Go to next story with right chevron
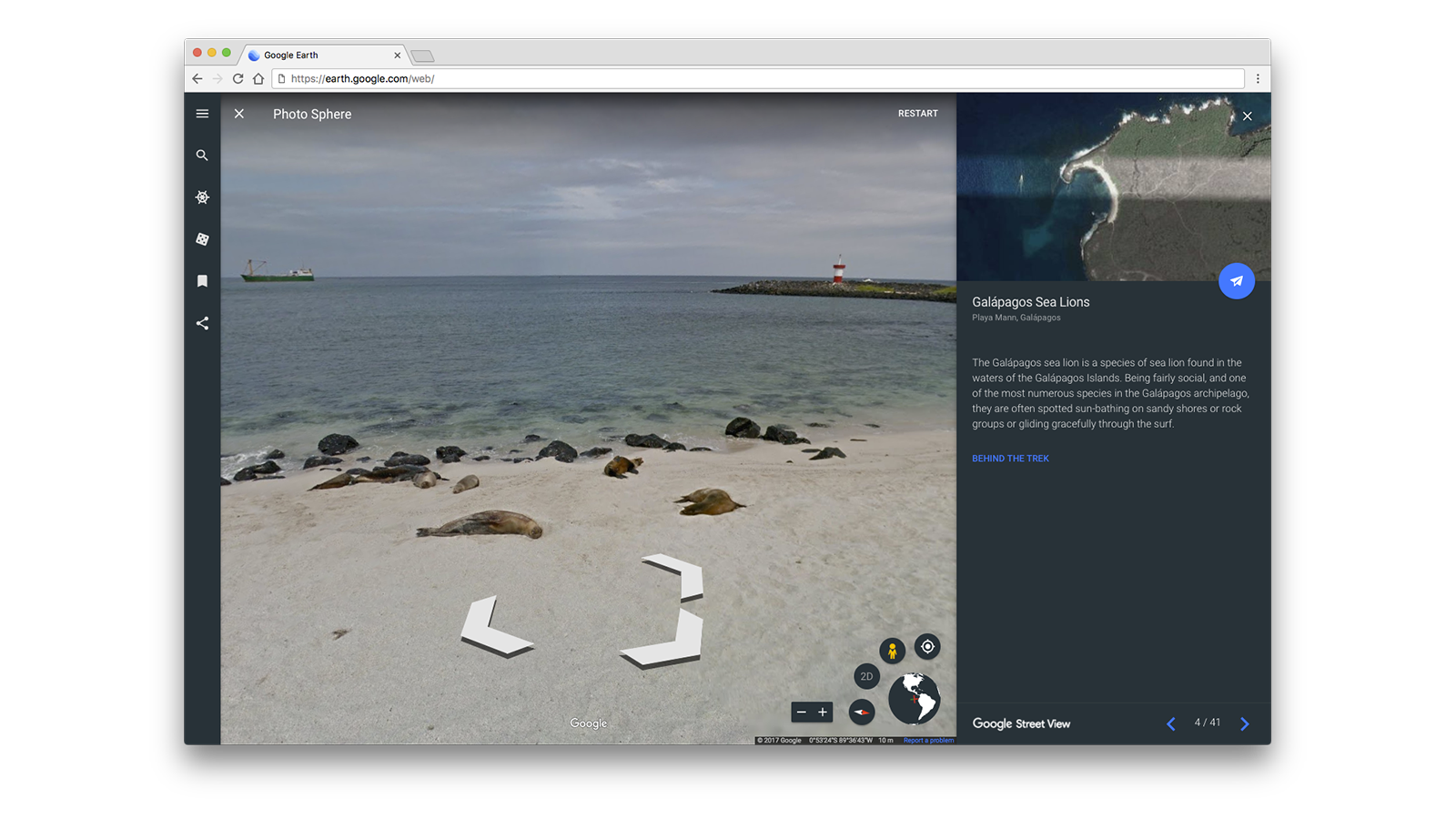The width and height of the screenshot is (1456, 819). tap(1245, 724)
